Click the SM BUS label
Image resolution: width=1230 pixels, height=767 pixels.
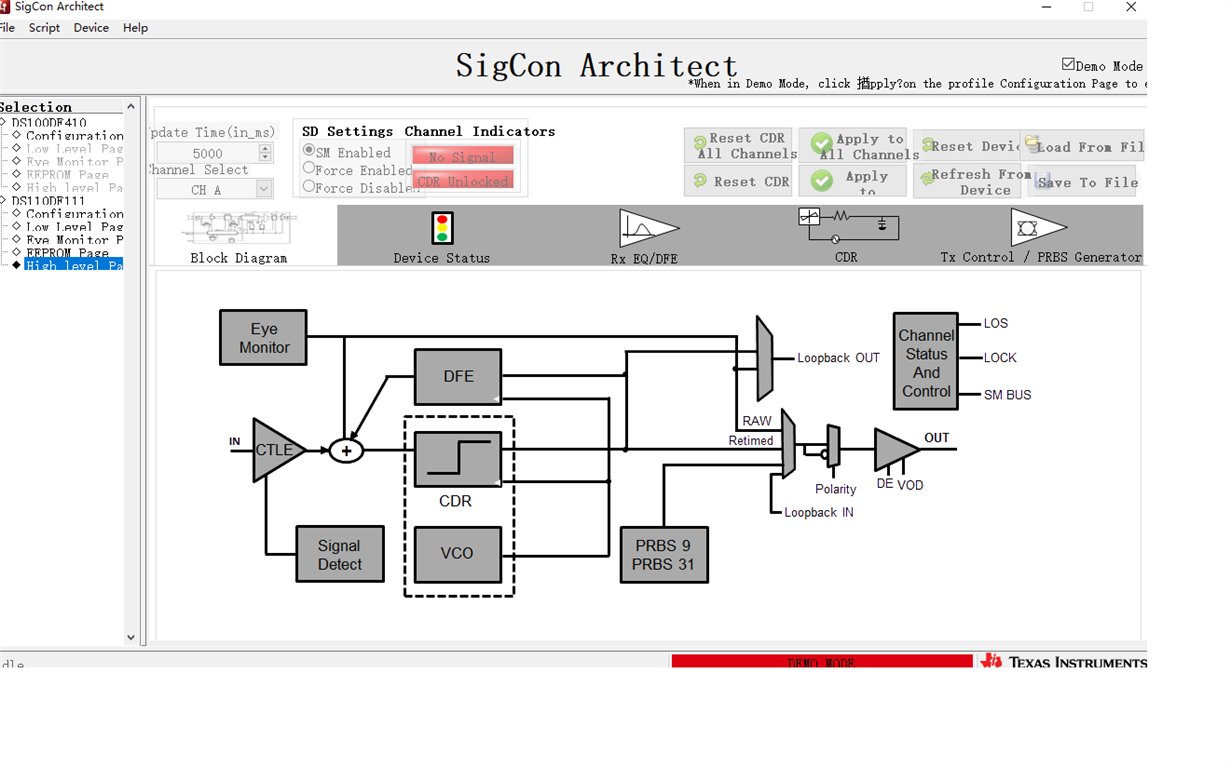1007,395
